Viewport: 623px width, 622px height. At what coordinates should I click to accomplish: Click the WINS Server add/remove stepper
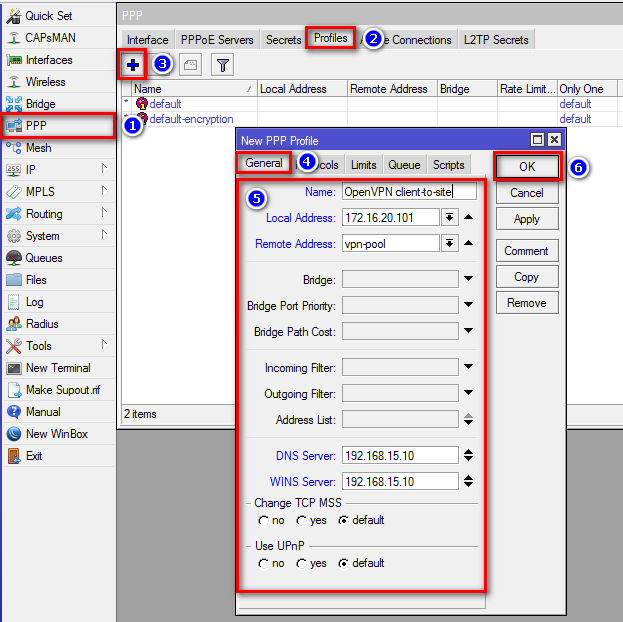click(x=469, y=481)
